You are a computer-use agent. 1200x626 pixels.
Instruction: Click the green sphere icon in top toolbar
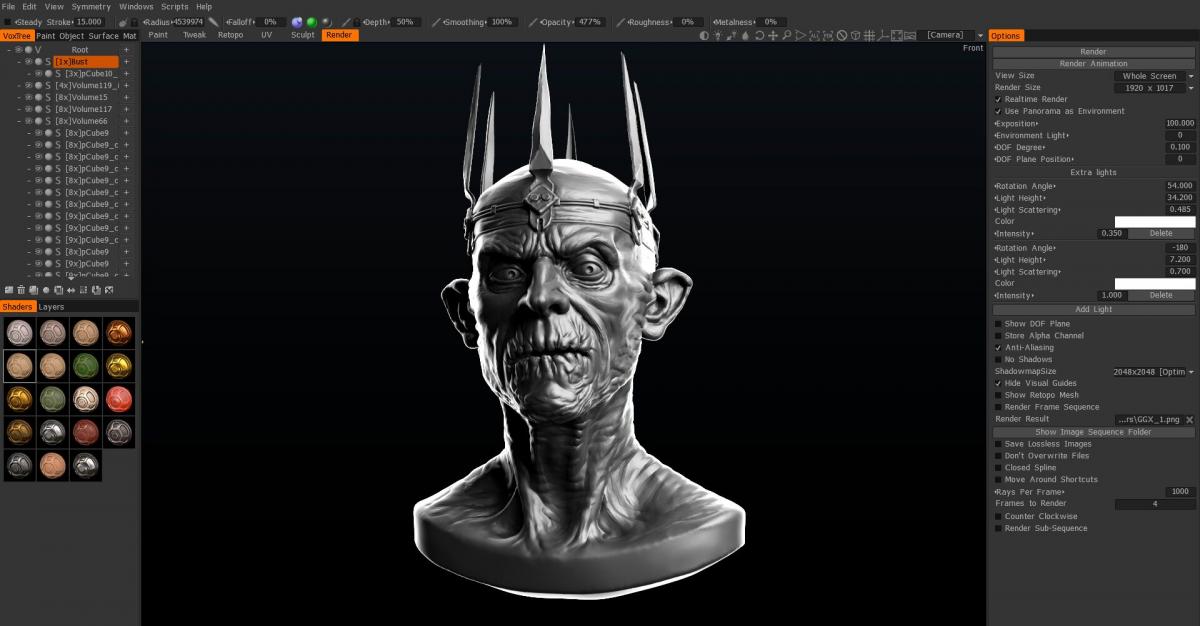click(x=312, y=22)
